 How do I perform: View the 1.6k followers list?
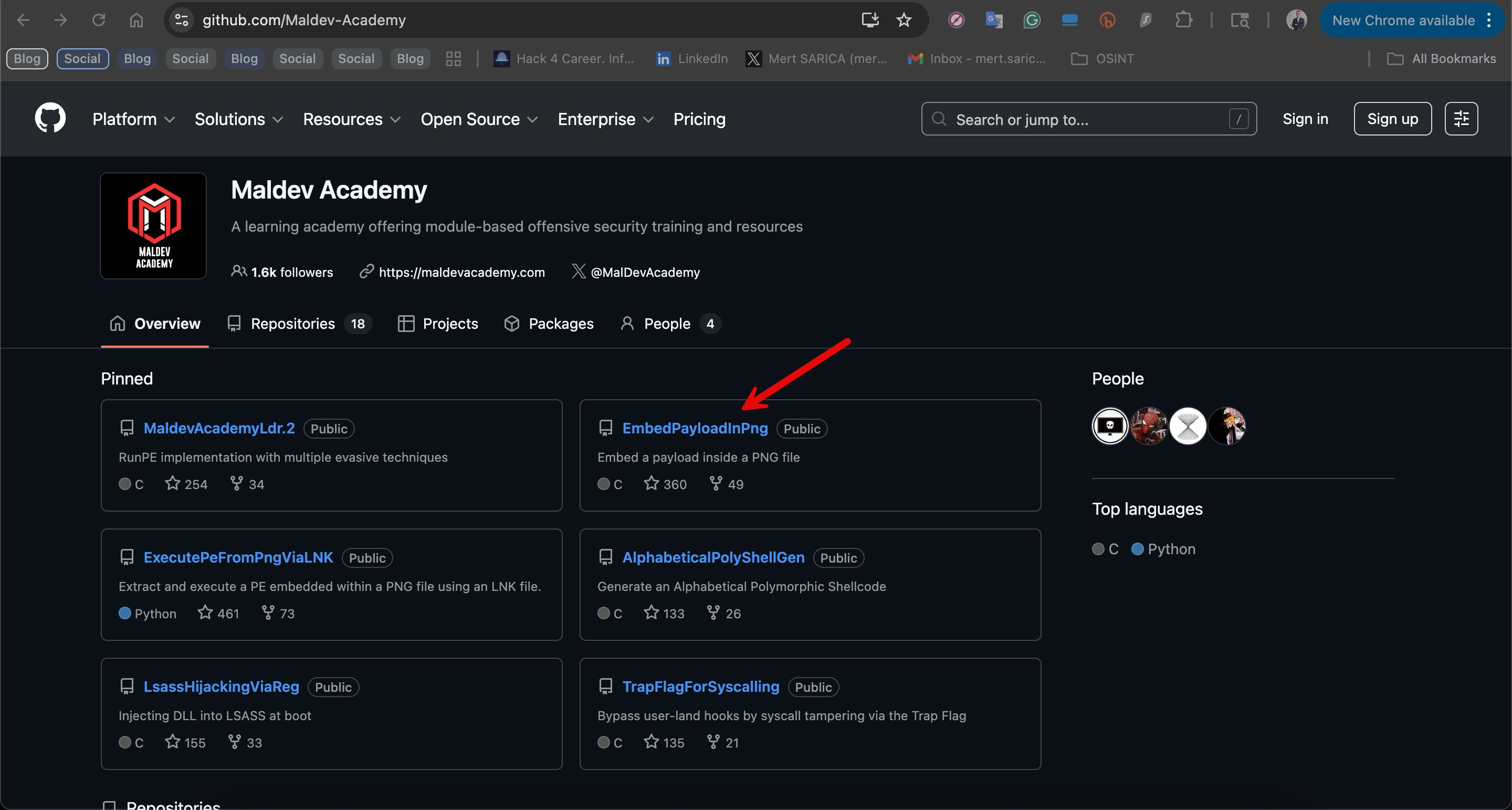[282, 272]
